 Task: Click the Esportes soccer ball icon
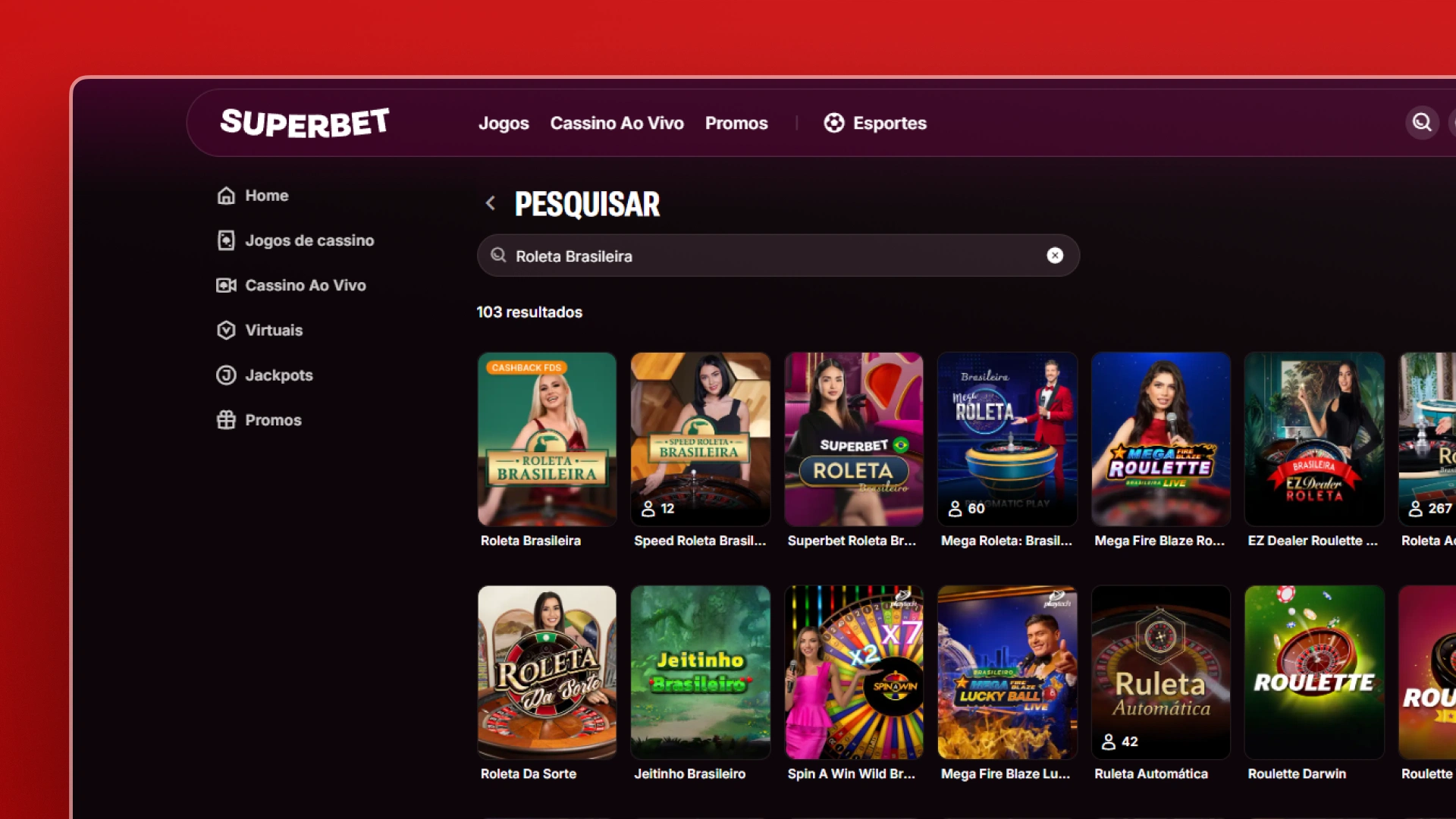834,123
